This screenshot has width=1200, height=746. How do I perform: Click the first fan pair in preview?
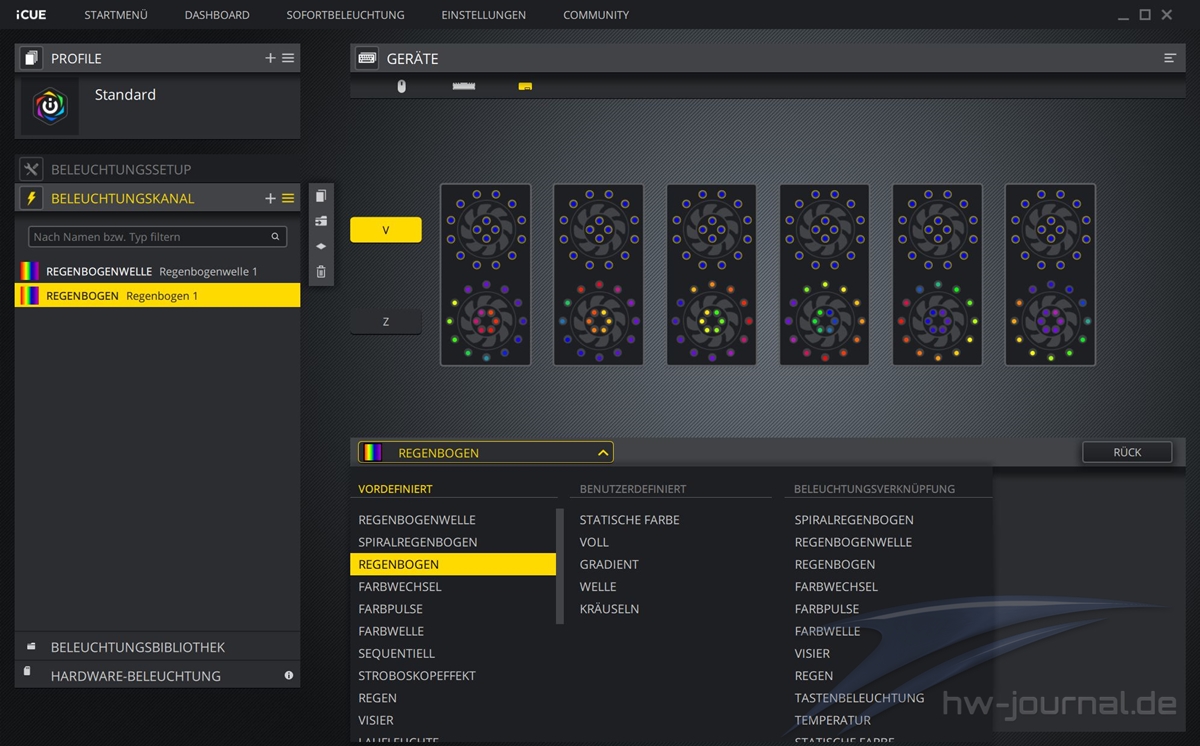[x=485, y=275]
